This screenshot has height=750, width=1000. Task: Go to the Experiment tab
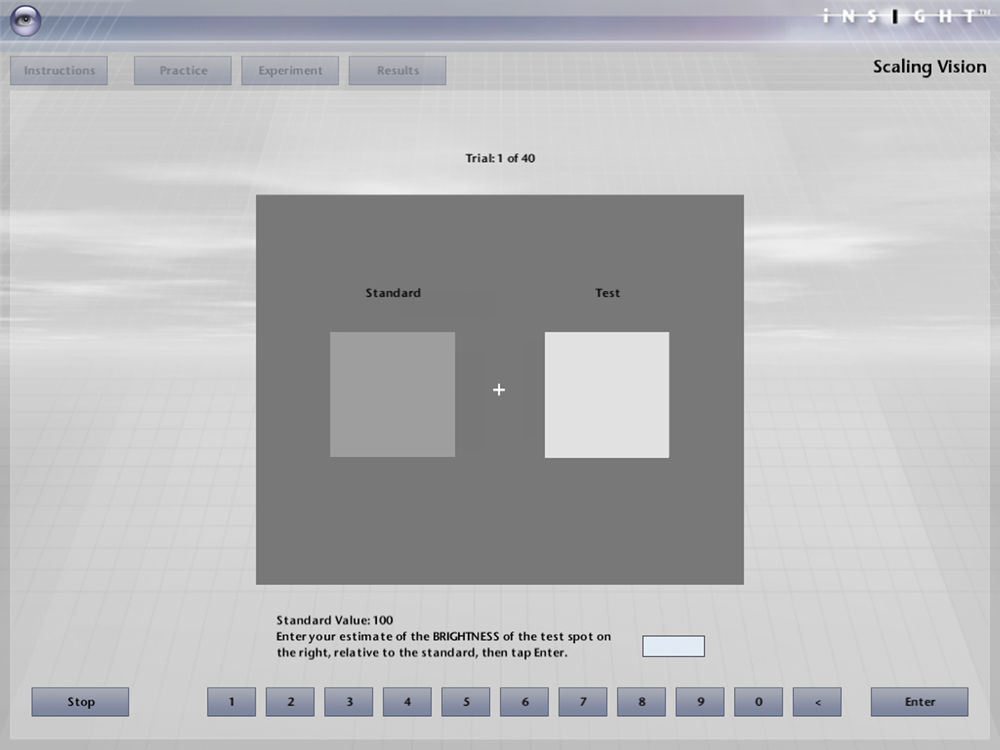pyautogui.click(x=290, y=70)
